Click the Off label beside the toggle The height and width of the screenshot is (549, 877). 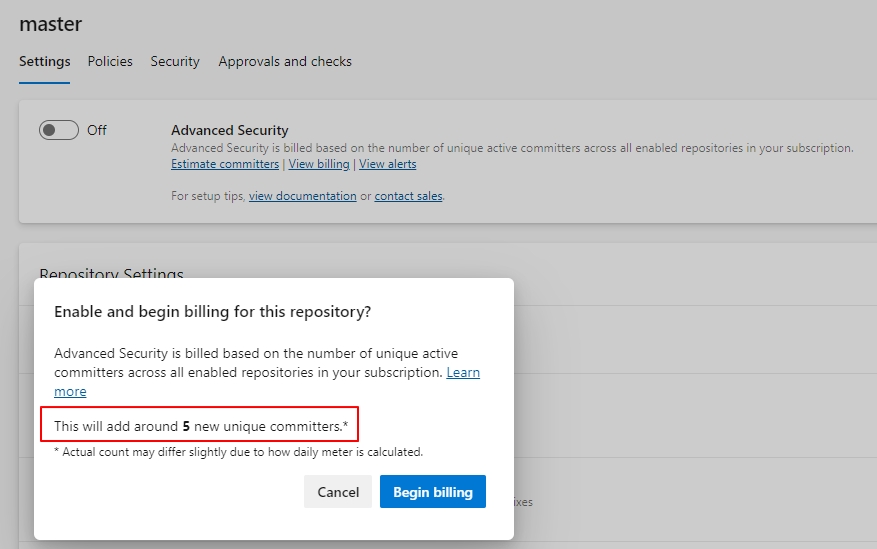[97, 130]
